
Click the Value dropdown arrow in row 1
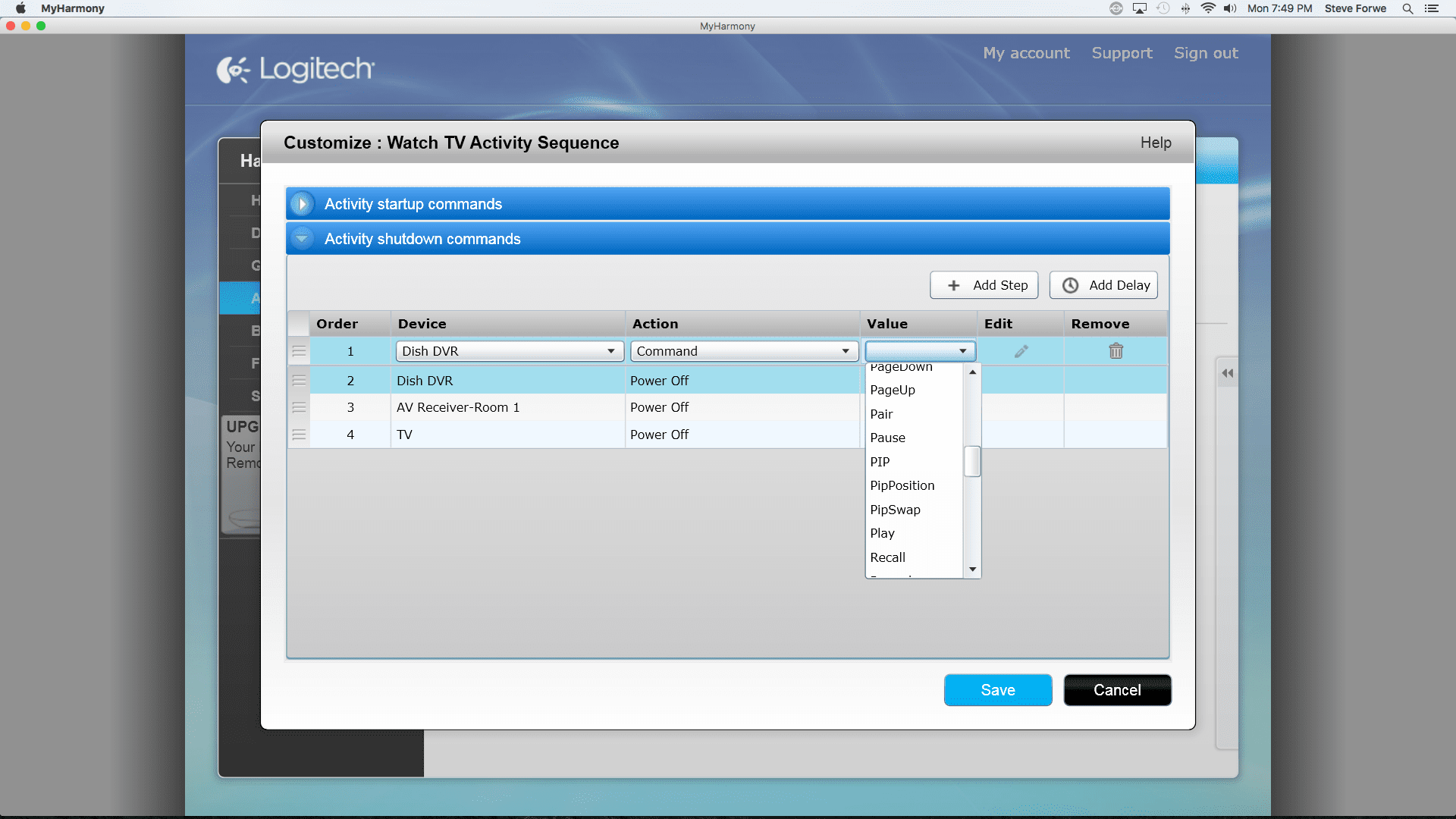click(962, 351)
